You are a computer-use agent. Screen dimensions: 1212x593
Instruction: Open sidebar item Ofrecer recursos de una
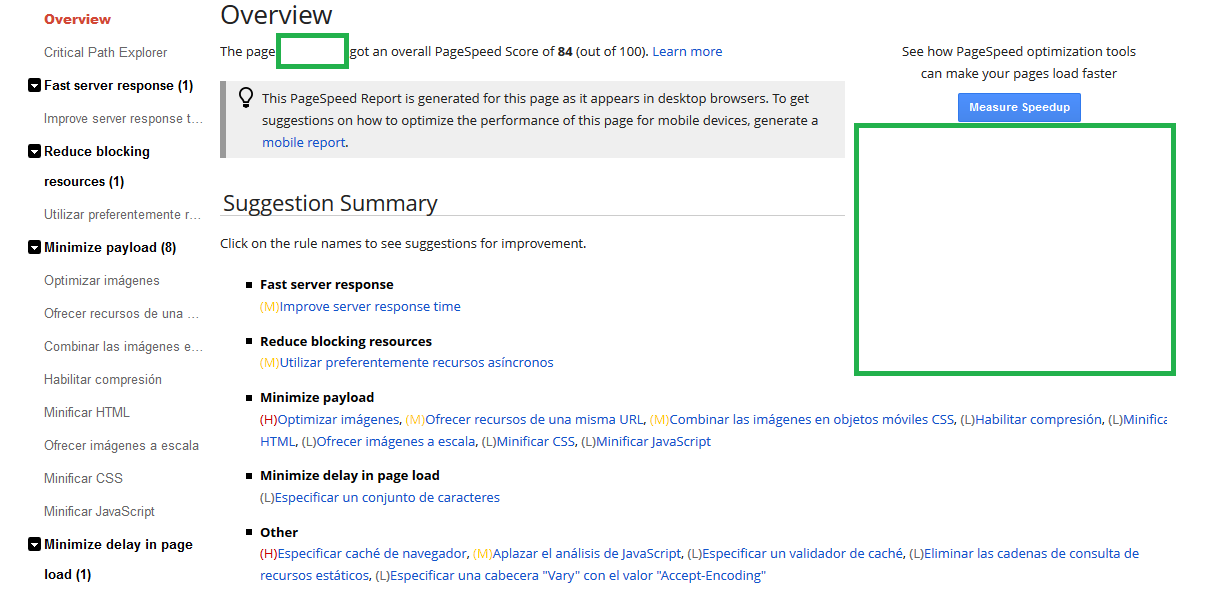123,313
